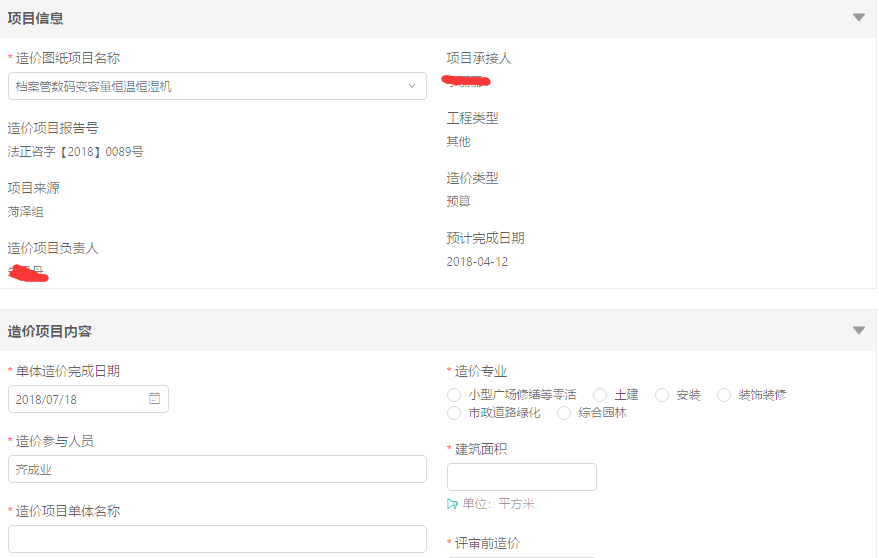Click the 其他 value under 工程类型
Viewport: 879px width, 558px height.
click(458, 142)
